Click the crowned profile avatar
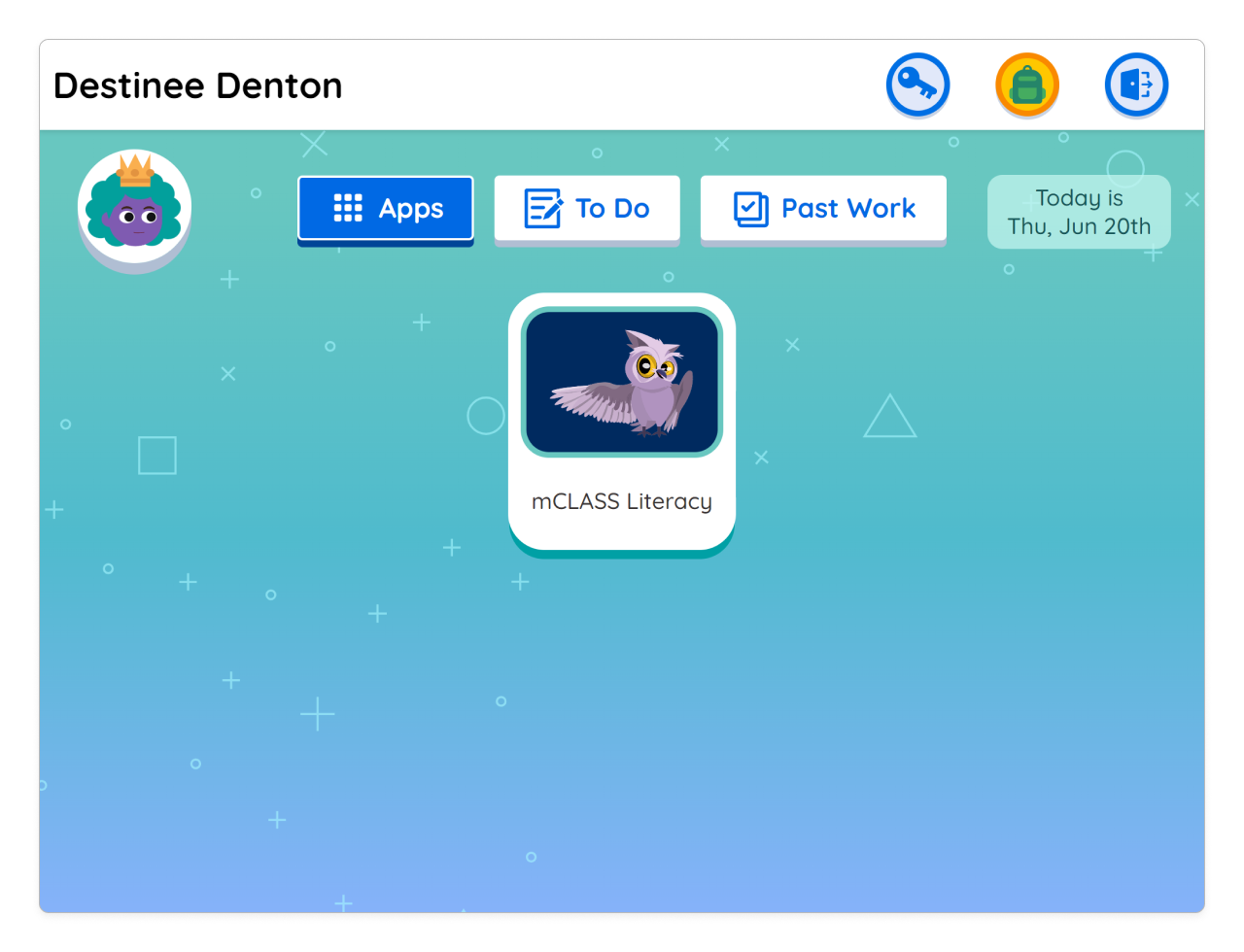 134,209
